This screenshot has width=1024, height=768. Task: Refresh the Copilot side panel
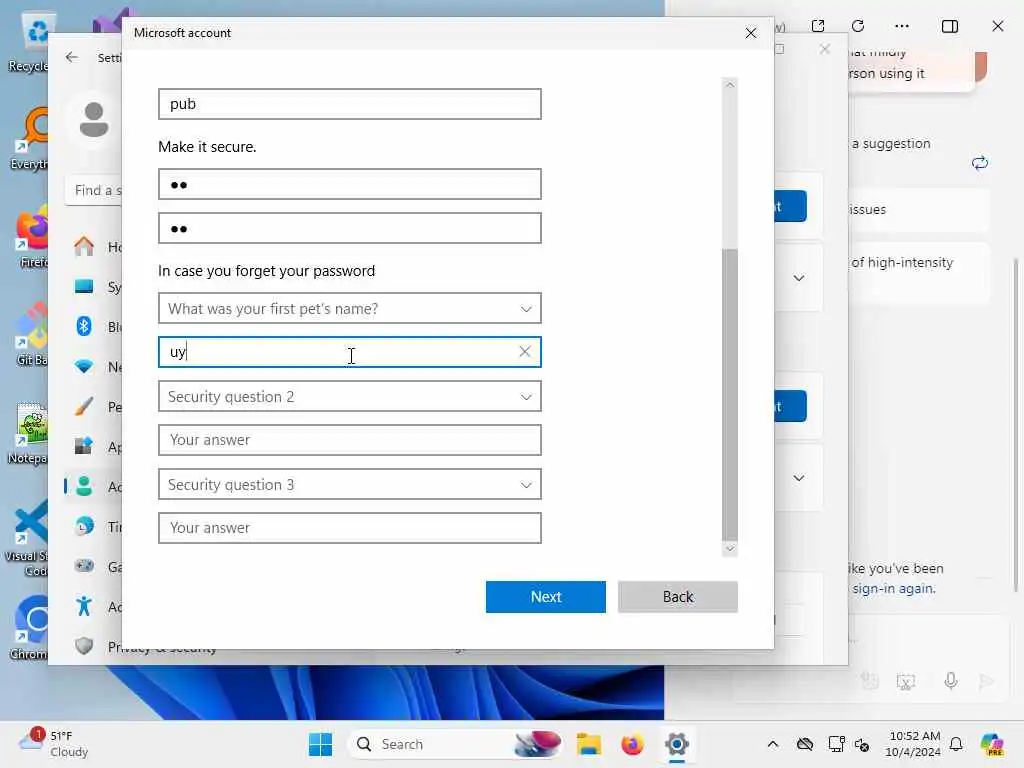point(858,26)
